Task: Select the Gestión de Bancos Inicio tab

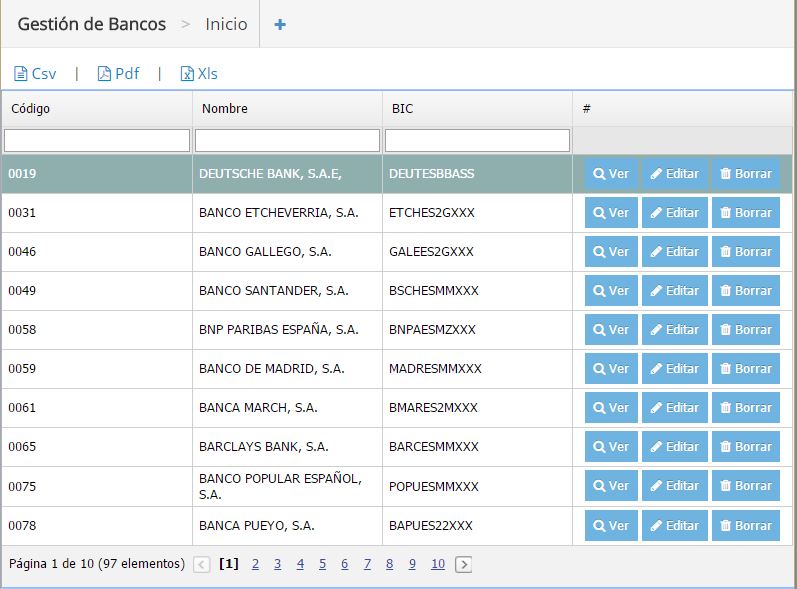Action: click(x=132, y=24)
